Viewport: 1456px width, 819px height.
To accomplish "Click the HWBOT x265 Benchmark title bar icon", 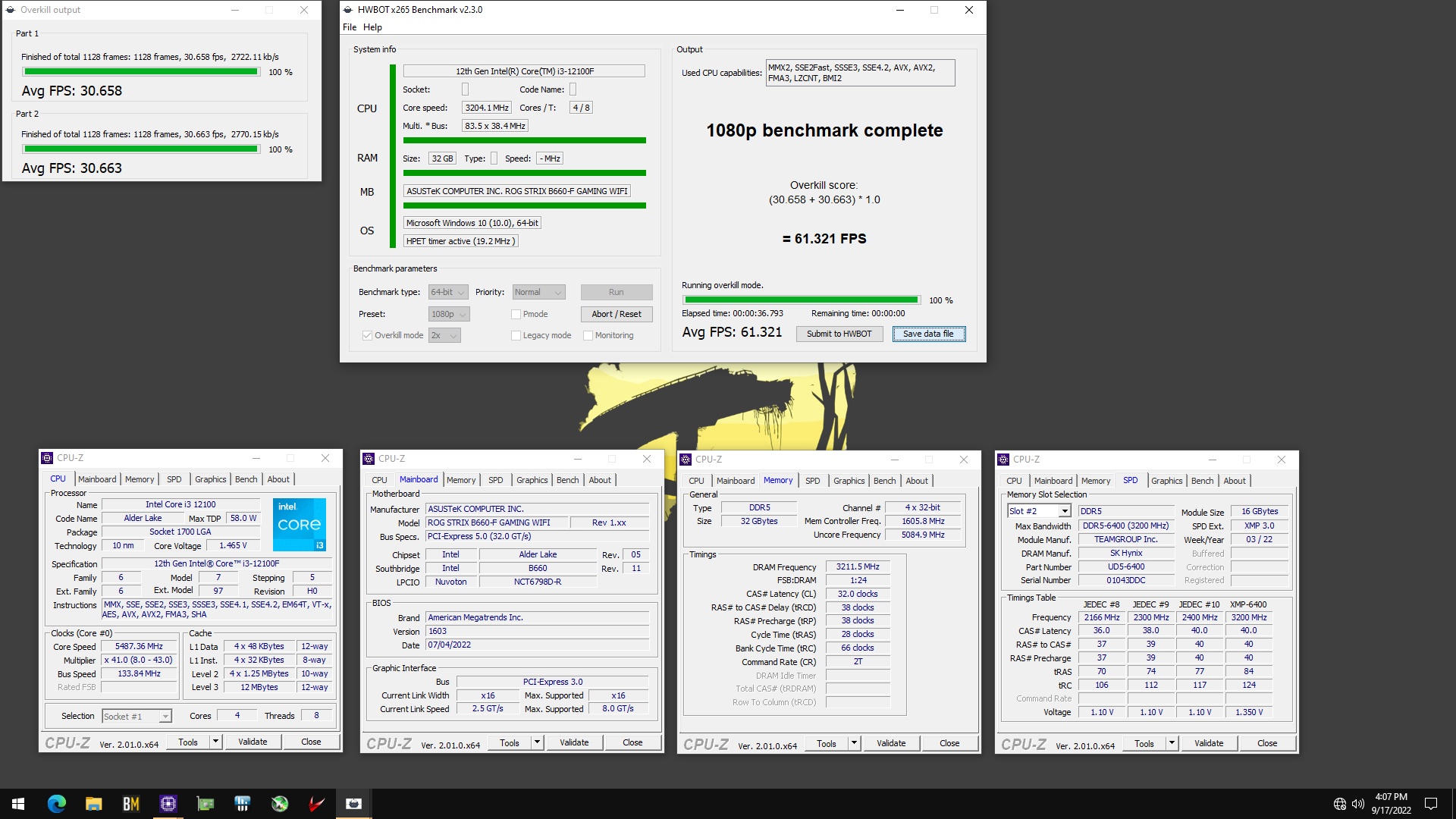I will pos(349,10).
